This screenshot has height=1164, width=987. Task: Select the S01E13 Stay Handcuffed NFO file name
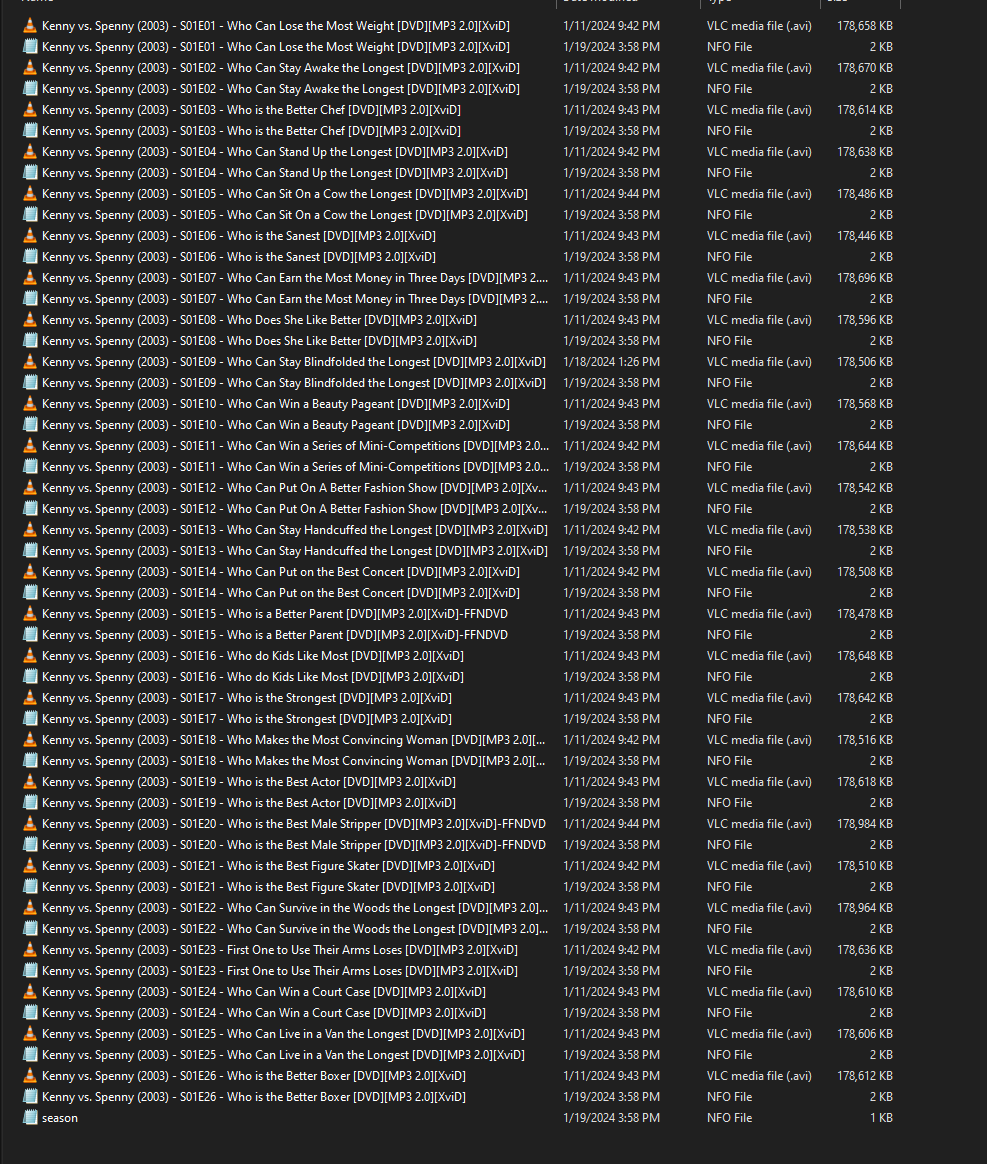point(295,550)
